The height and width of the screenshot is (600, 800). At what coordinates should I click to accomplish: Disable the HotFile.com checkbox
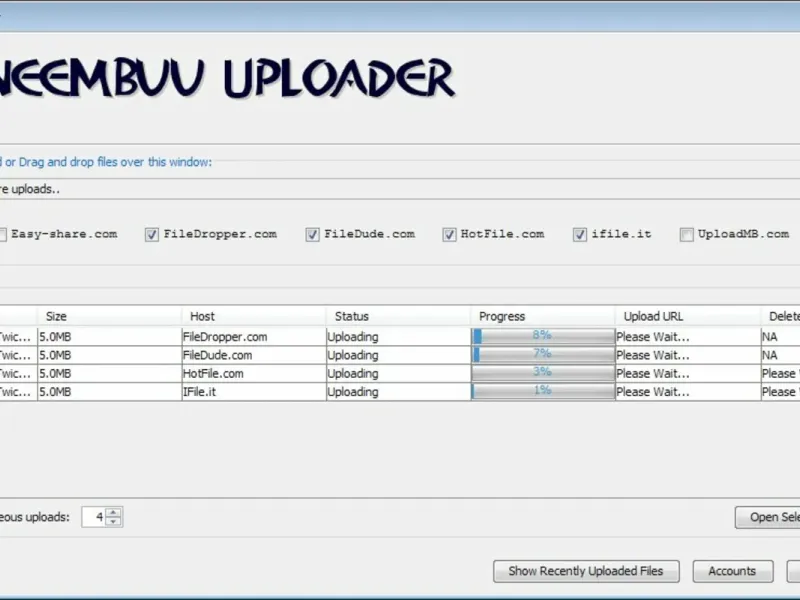pyautogui.click(x=449, y=234)
